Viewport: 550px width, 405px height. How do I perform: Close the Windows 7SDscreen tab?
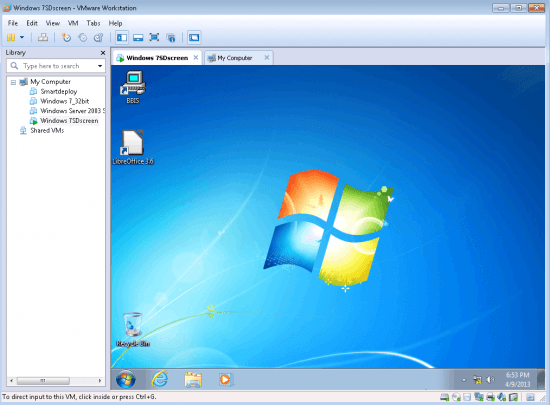click(196, 58)
